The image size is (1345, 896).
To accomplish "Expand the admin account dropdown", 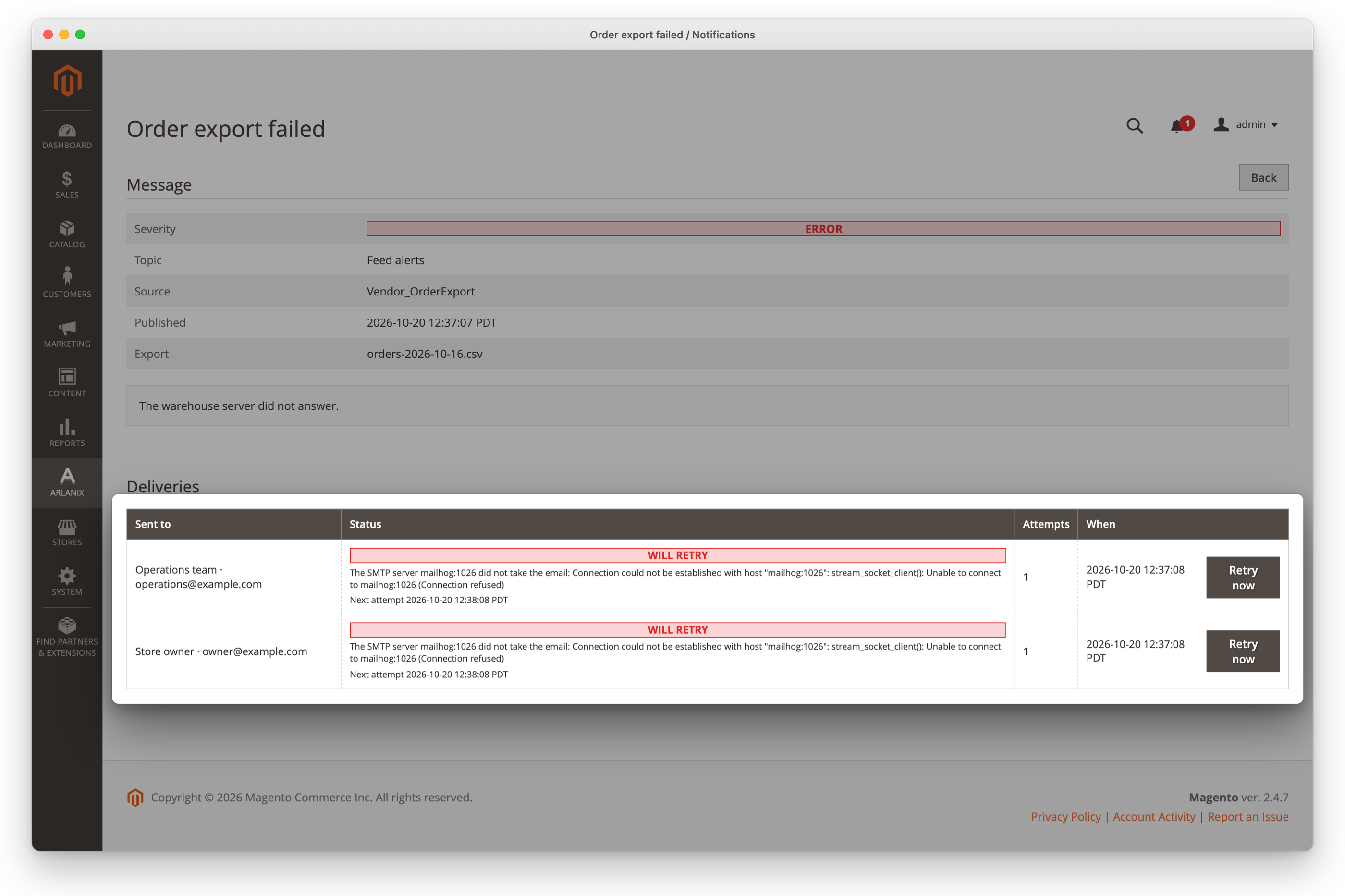I will click(1246, 124).
